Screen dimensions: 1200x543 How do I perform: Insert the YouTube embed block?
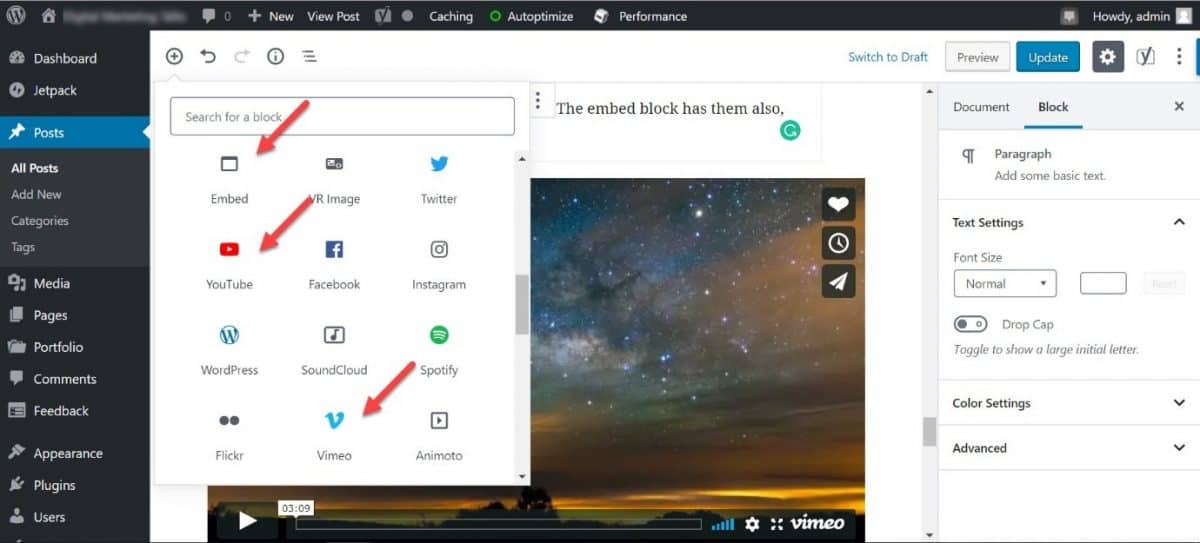229,264
